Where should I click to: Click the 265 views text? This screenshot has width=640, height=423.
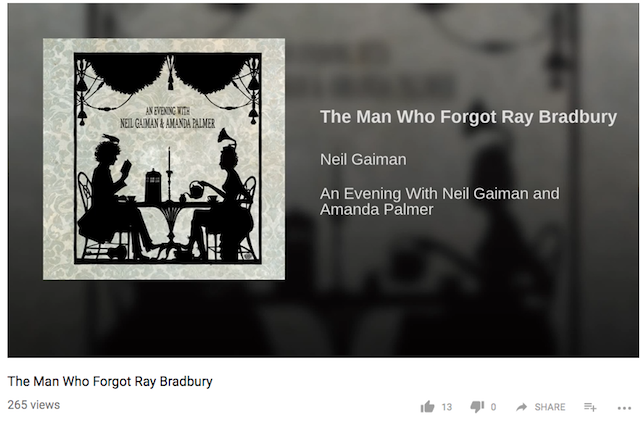(x=33, y=405)
